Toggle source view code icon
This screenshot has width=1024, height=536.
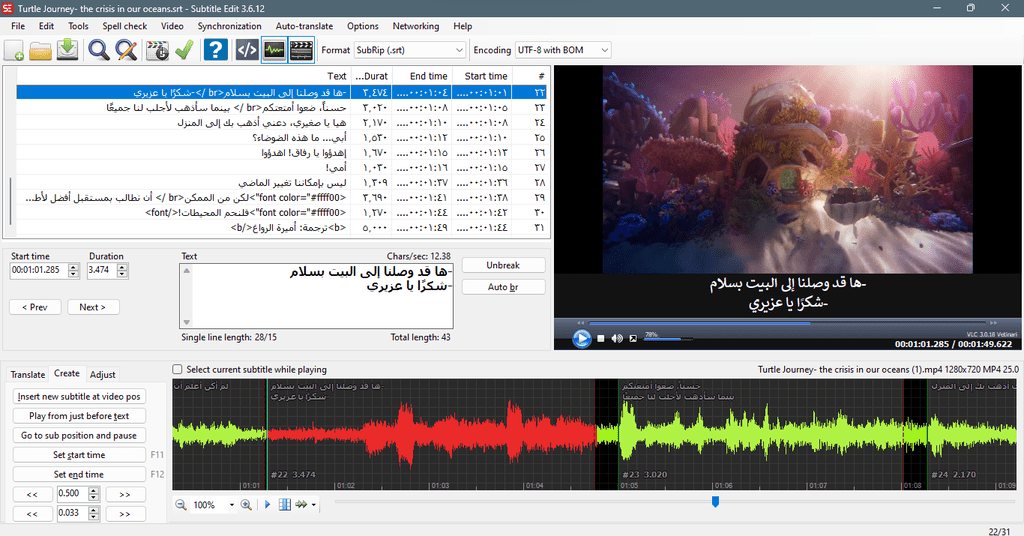[247, 50]
